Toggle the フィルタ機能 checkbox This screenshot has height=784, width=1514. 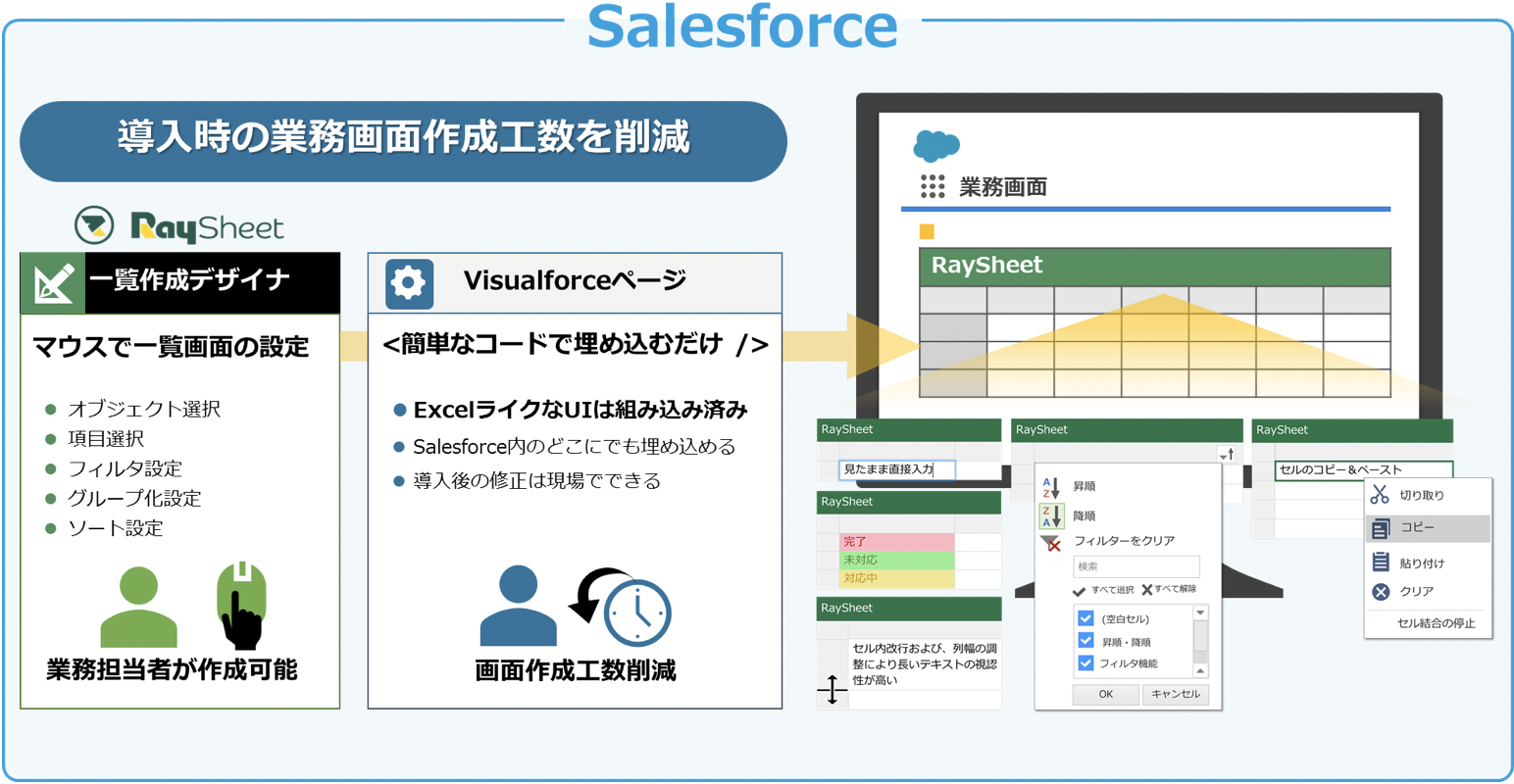click(1085, 663)
